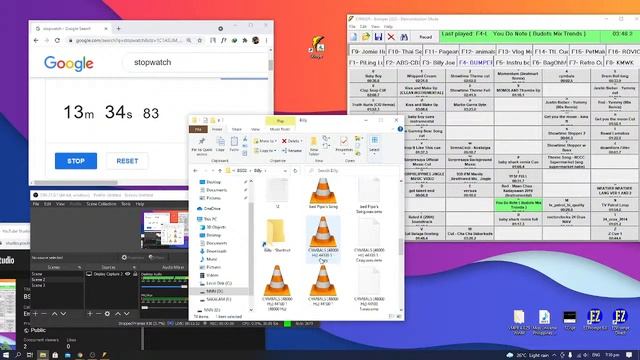Viewport: 640px width, 360px height.
Task: Switch to the F11 tab in soundboard
Action: coord(441,51)
